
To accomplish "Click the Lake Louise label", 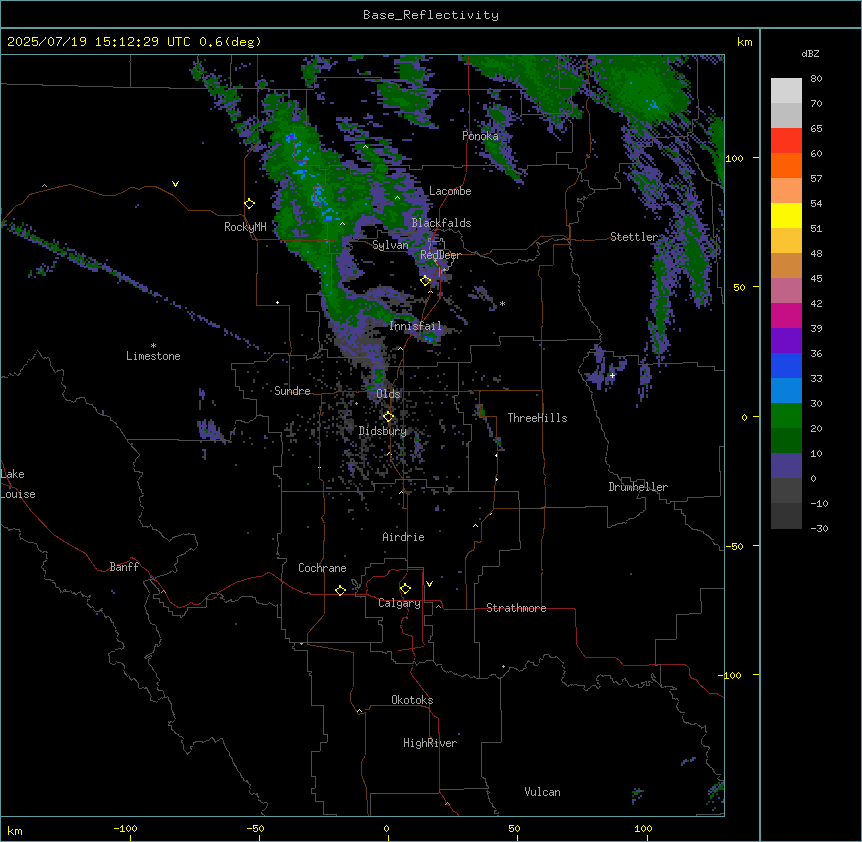I will [18, 484].
